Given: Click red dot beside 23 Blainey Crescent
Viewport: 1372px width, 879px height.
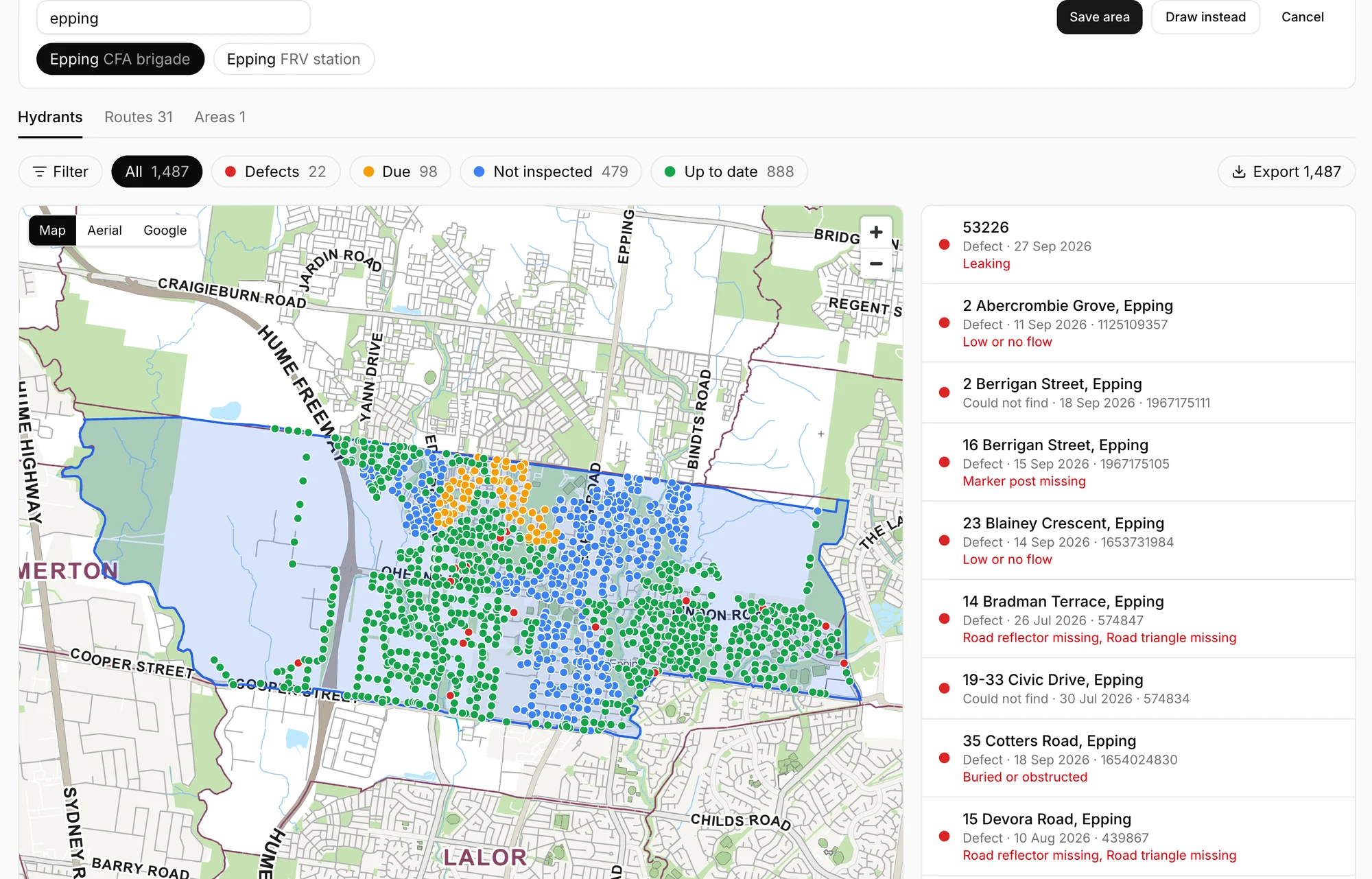Looking at the screenshot, I should coord(945,540).
